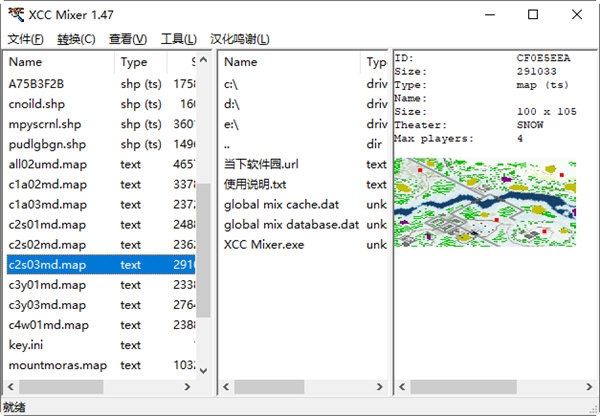
Task: Select c3y03md.map file
Action: 101,305
